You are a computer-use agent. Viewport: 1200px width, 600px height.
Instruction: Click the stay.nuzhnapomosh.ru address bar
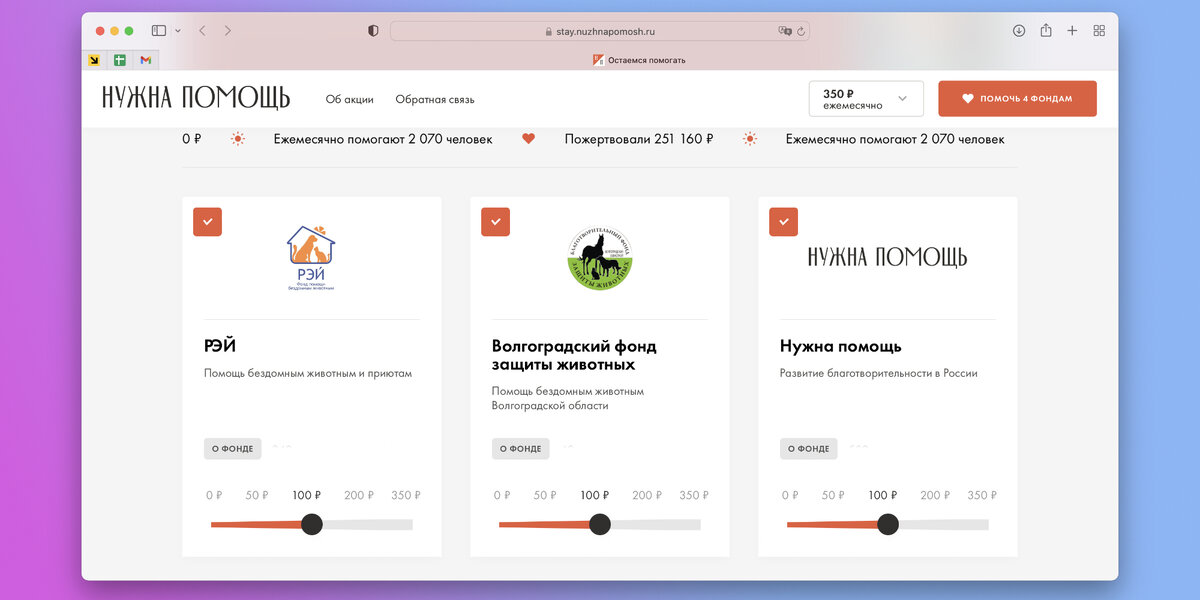(600, 31)
